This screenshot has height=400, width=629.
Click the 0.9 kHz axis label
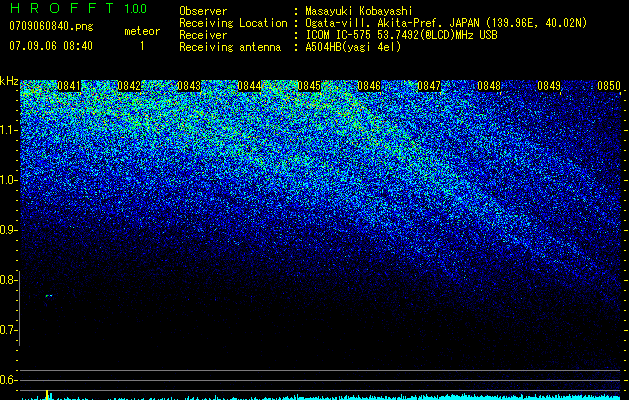tap(8, 230)
